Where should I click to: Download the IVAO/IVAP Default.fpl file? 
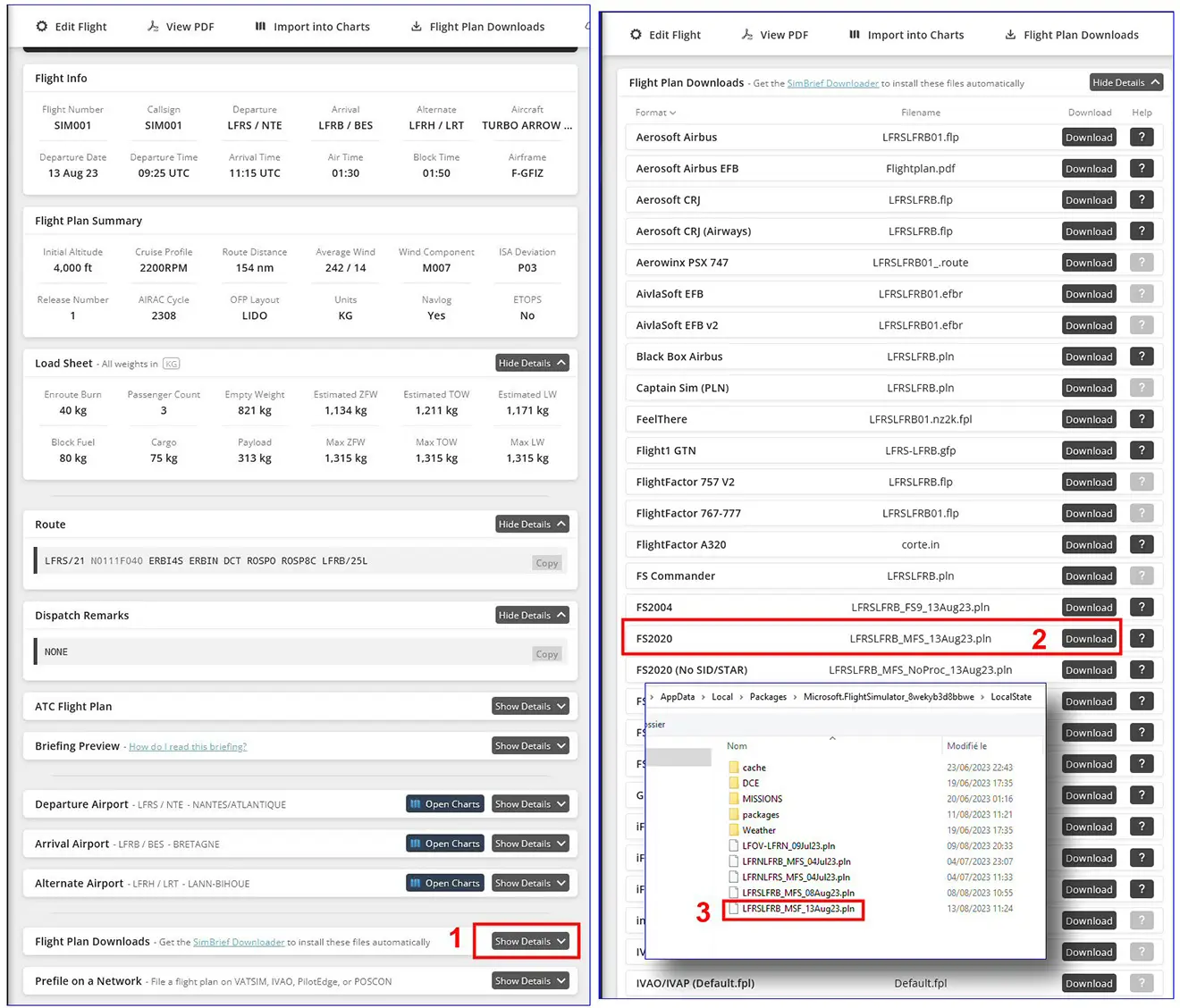(1088, 984)
